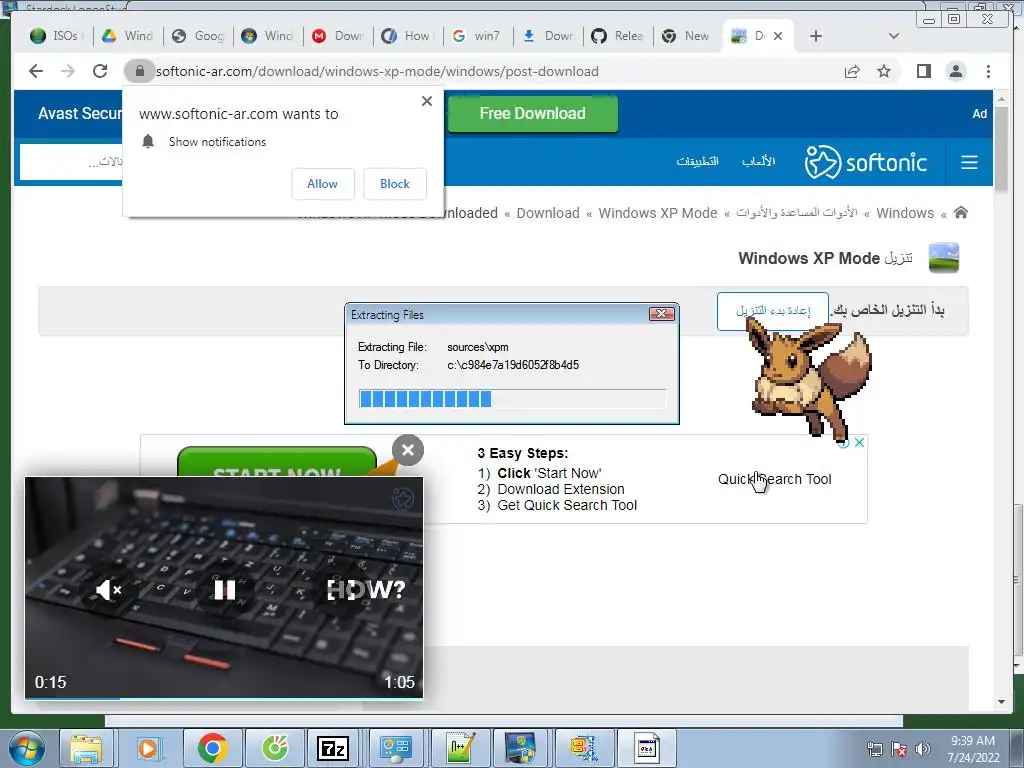Screen dimensions: 1024x768
Task: Open 7-Zip from the taskbar
Action: point(332,748)
